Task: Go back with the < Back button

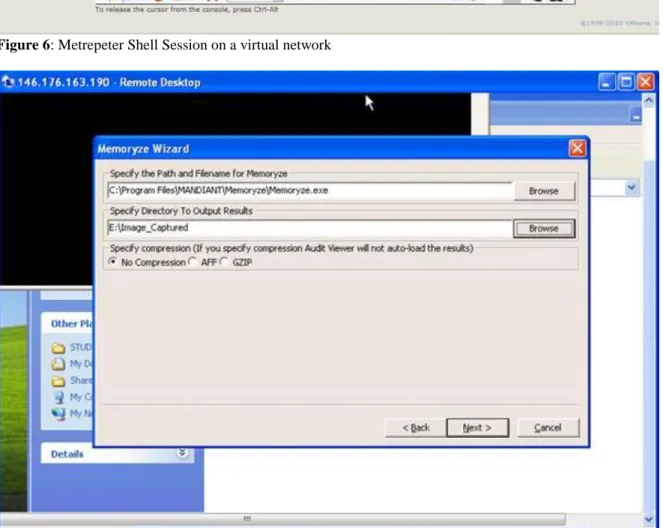Action: (416, 428)
